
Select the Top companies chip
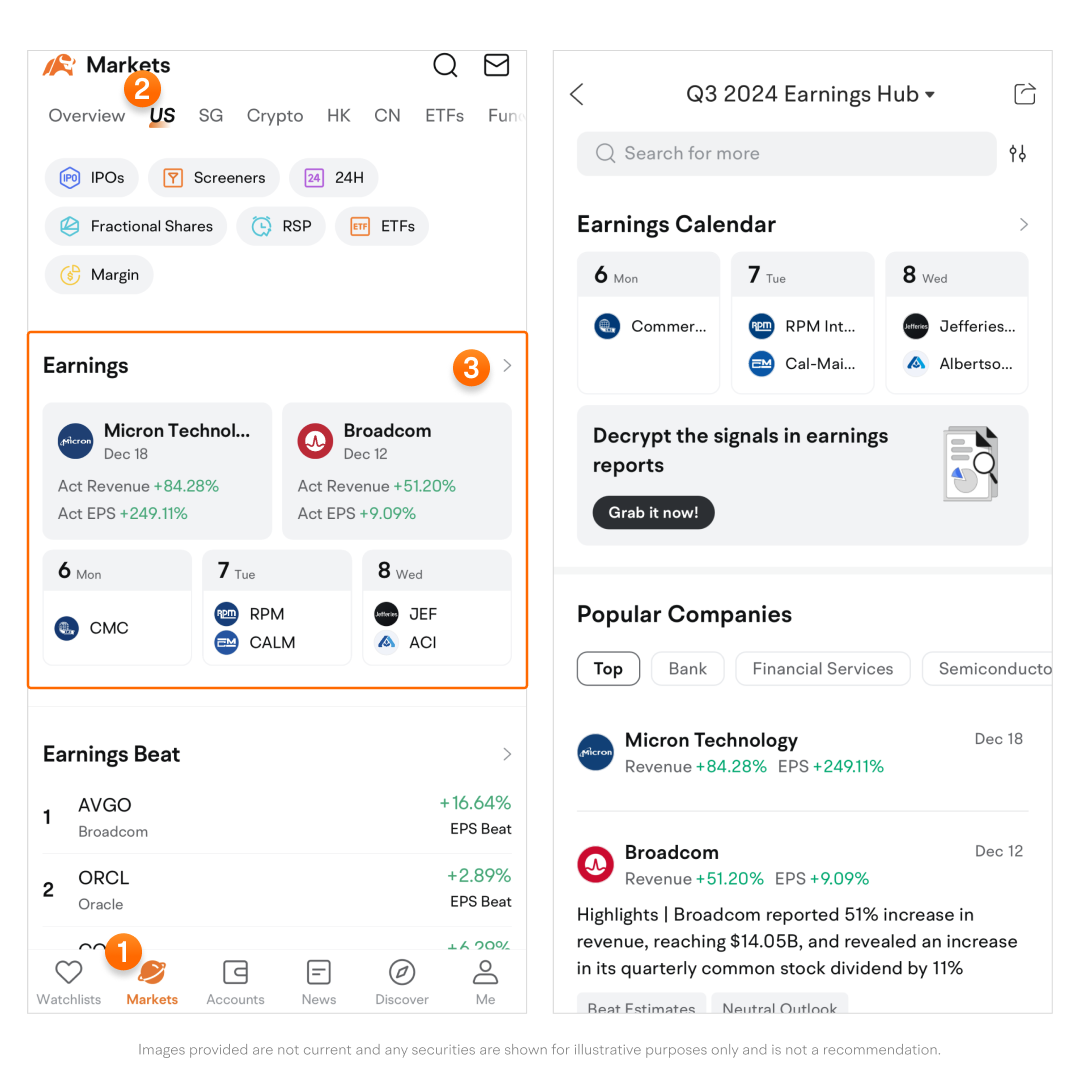pyautogui.click(x=608, y=669)
